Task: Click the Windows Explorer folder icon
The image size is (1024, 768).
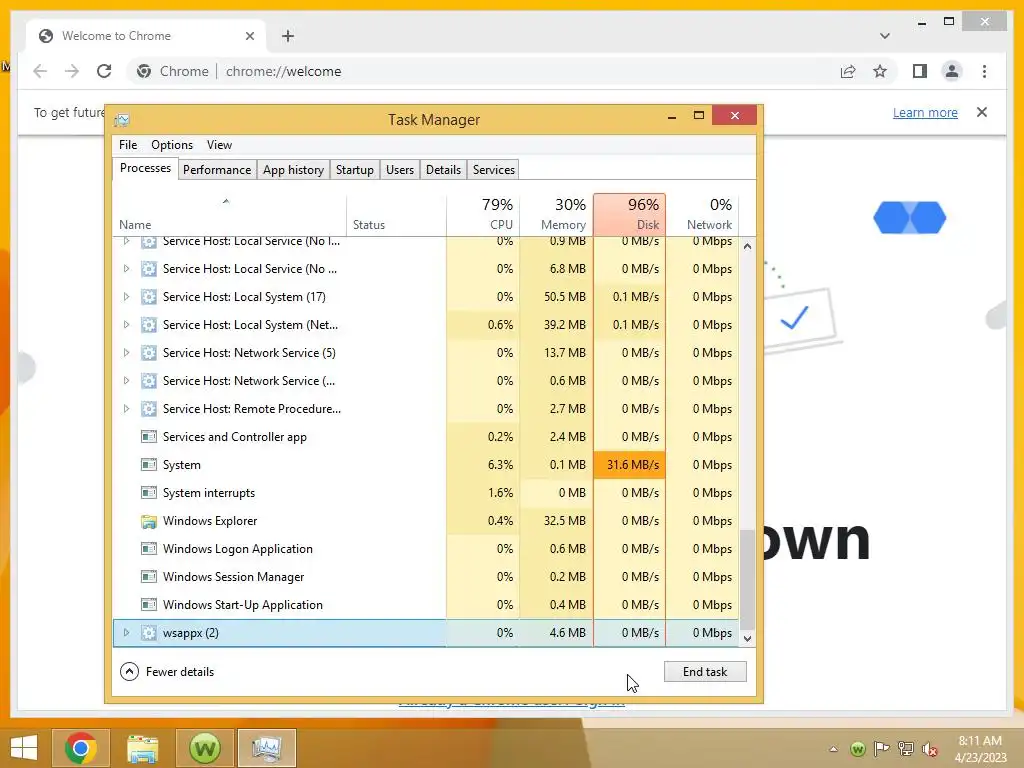Action: (149, 521)
